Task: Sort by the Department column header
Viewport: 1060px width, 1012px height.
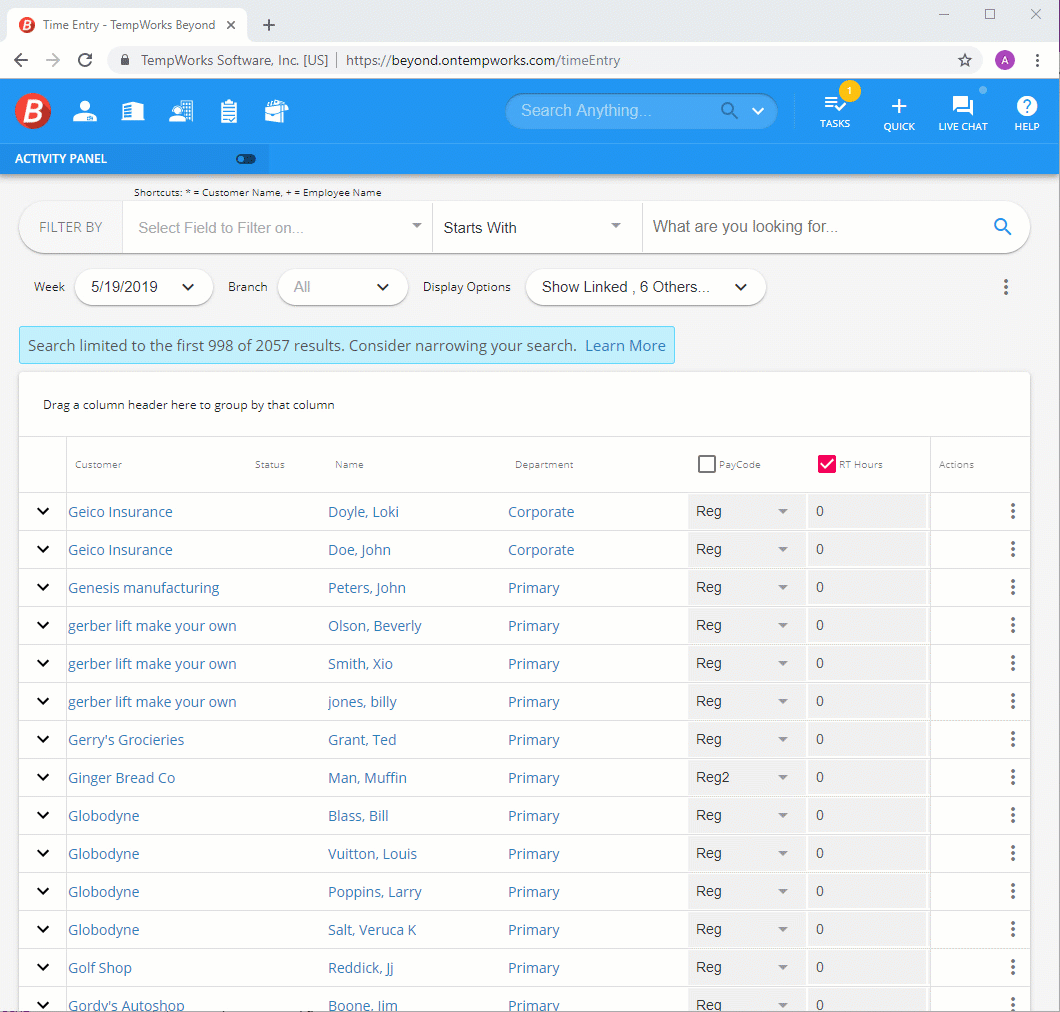Action: tap(544, 464)
